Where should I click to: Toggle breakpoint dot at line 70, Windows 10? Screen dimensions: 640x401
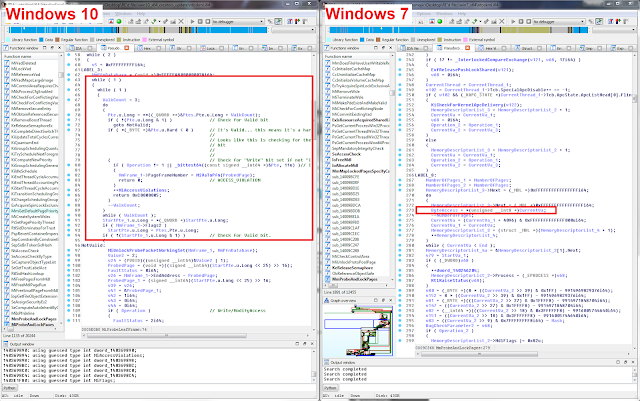pyautogui.click(x=69, y=115)
